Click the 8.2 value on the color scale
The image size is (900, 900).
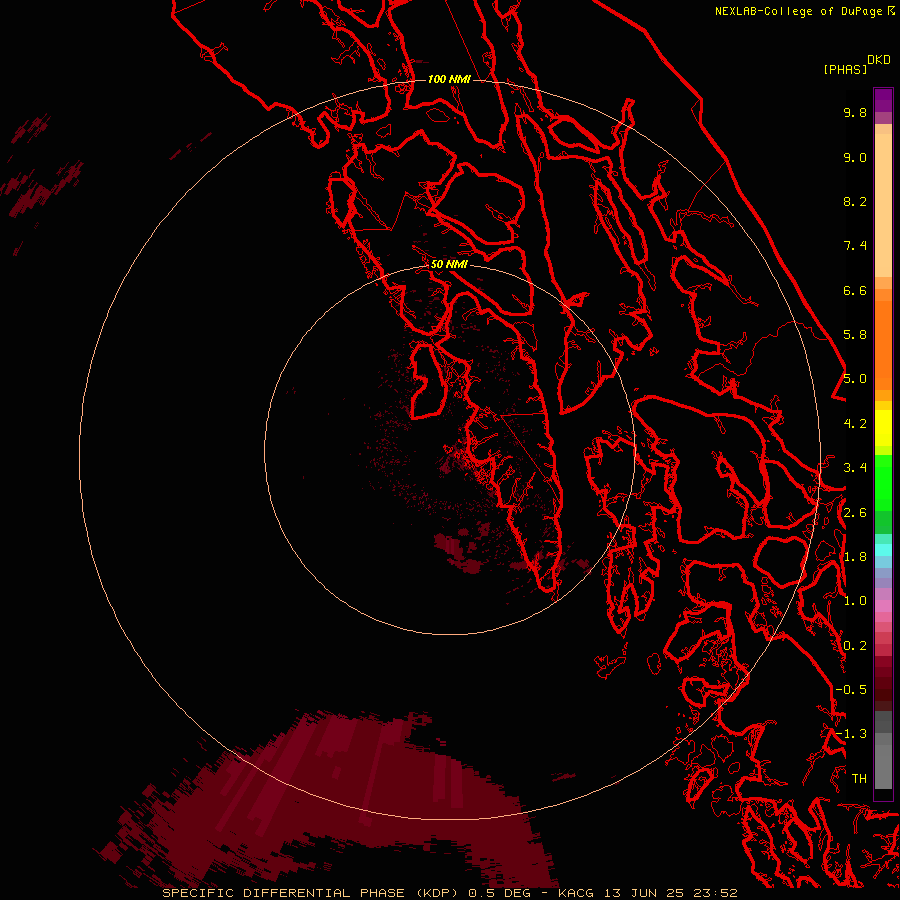click(x=855, y=201)
